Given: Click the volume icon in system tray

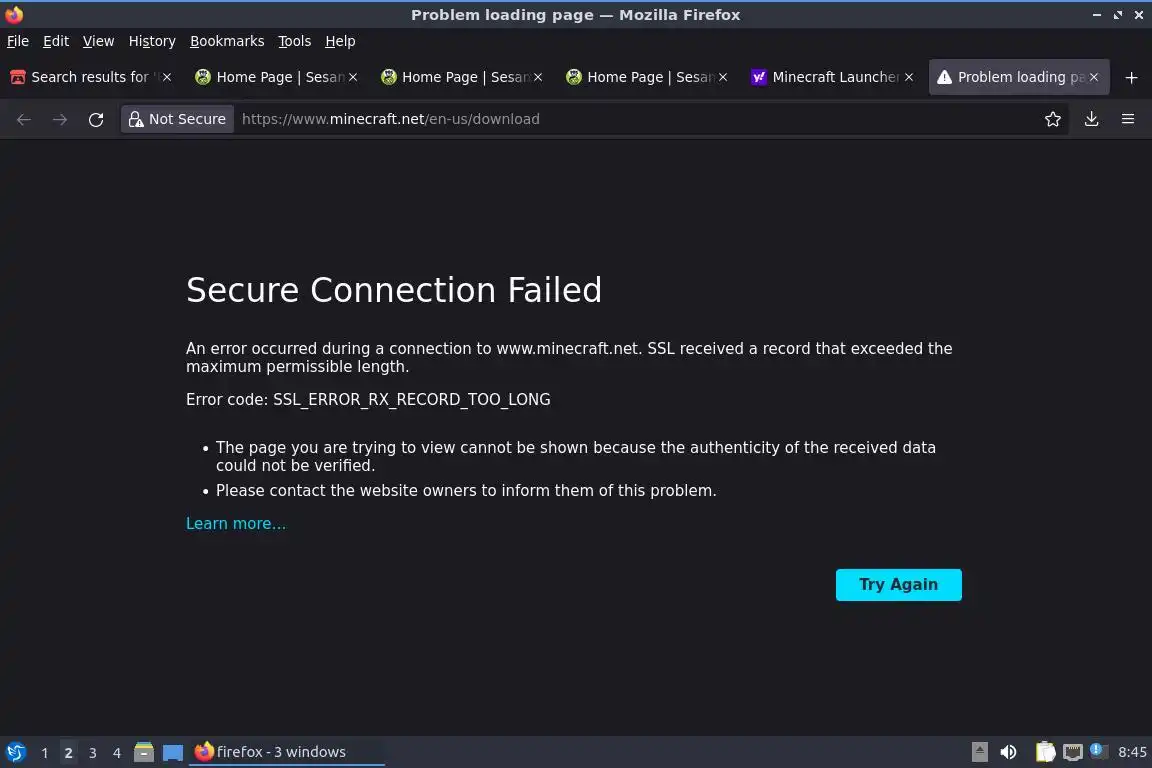Looking at the screenshot, I should (x=1008, y=752).
